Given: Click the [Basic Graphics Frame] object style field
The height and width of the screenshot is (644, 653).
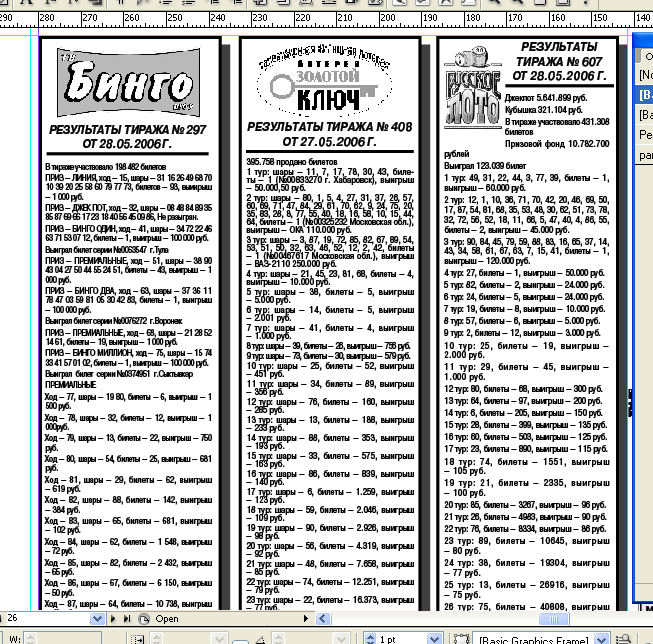Looking at the screenshot, I should pyautogui.click(x=533, y=639).
